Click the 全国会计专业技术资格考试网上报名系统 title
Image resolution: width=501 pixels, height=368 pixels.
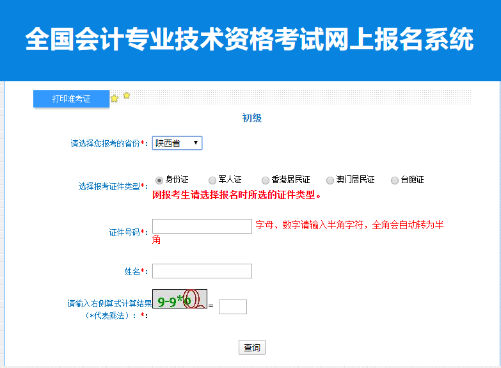249,39
